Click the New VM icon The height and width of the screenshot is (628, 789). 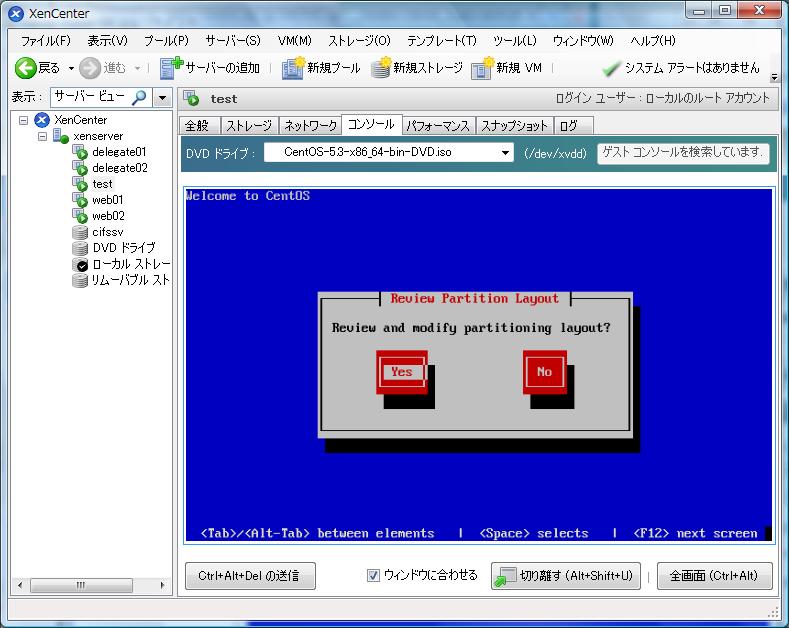pos(483,68)
